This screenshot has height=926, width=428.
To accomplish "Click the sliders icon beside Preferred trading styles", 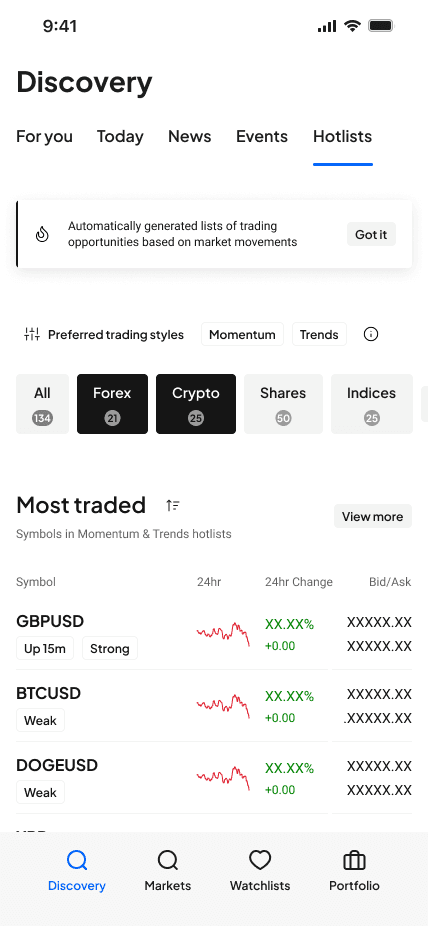I will pyautogui.click(x=32, y=334).
